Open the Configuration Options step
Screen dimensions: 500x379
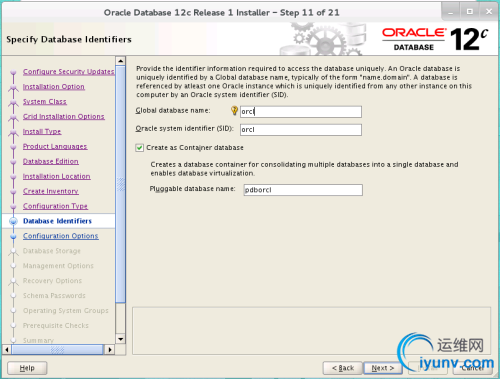point(61,236)
